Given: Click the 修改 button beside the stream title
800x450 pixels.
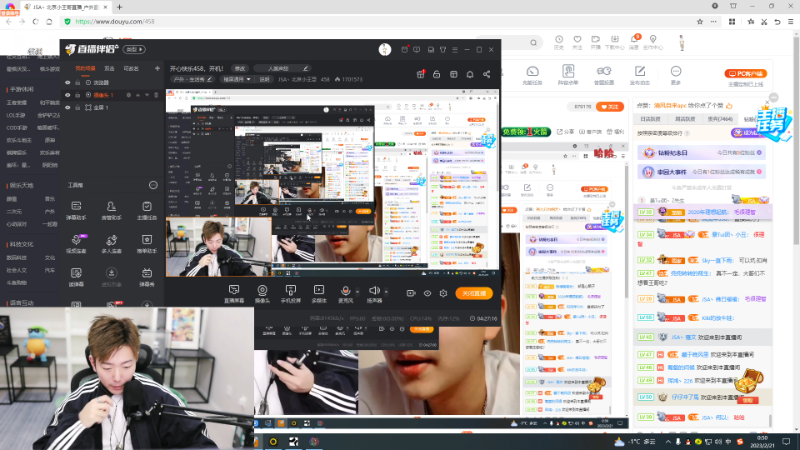Looking at the screenshot, I should pos(240,68).
